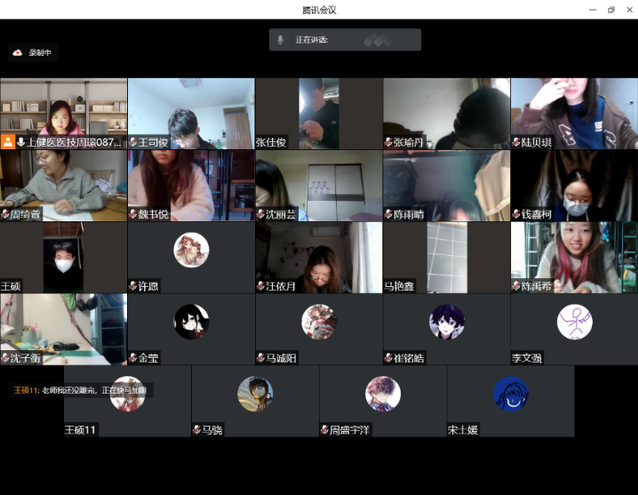Viewport: 638px width, 495px height.
Task: Click the muted mic icon beside 钱鑫柯
Action: click(517, 215)
